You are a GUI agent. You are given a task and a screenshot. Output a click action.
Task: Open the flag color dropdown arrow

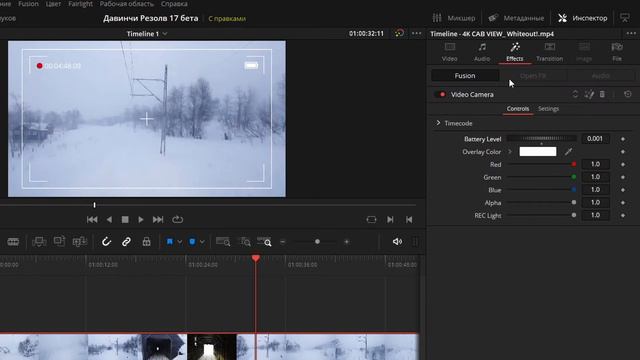point(180,242)
